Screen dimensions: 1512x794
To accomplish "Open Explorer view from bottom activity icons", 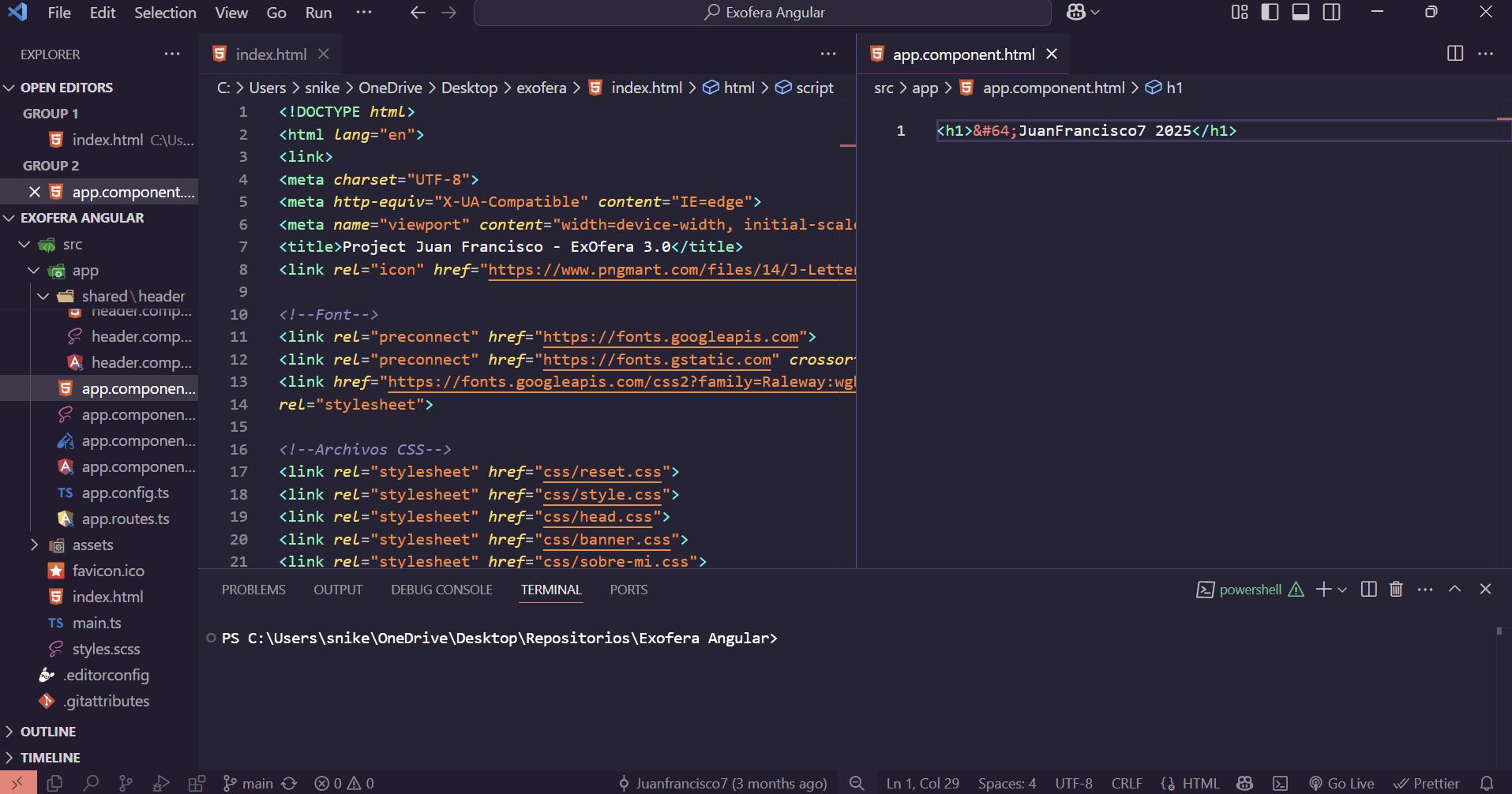I will 54,783.
